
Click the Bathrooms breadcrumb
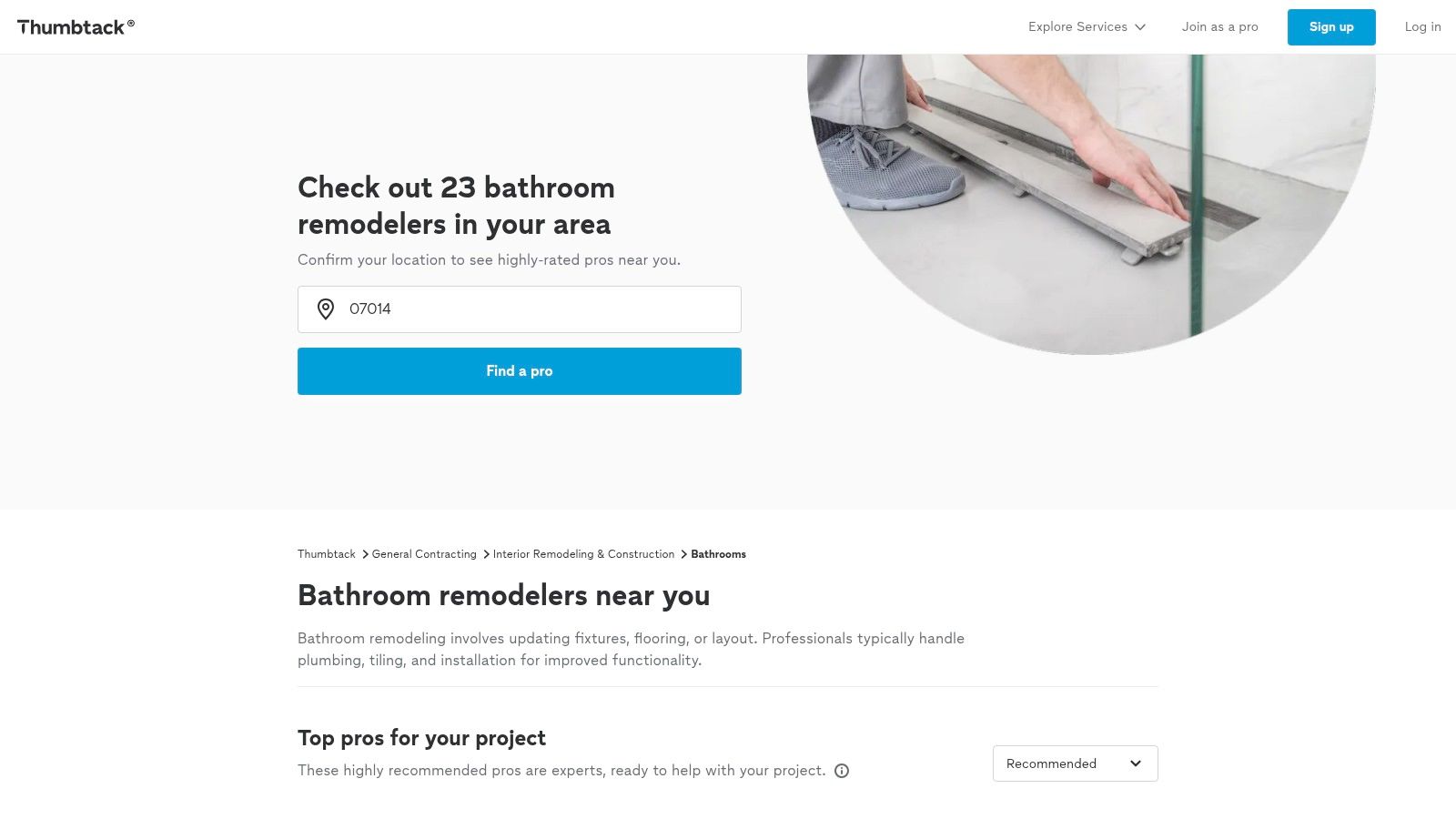coord(717,553)
